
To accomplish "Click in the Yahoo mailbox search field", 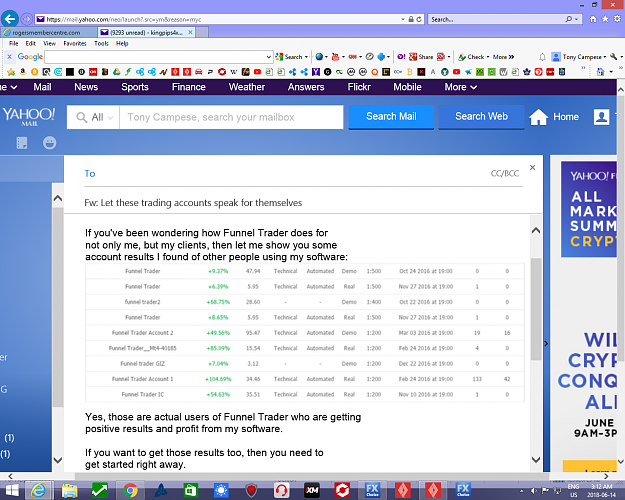I will 231,117.
